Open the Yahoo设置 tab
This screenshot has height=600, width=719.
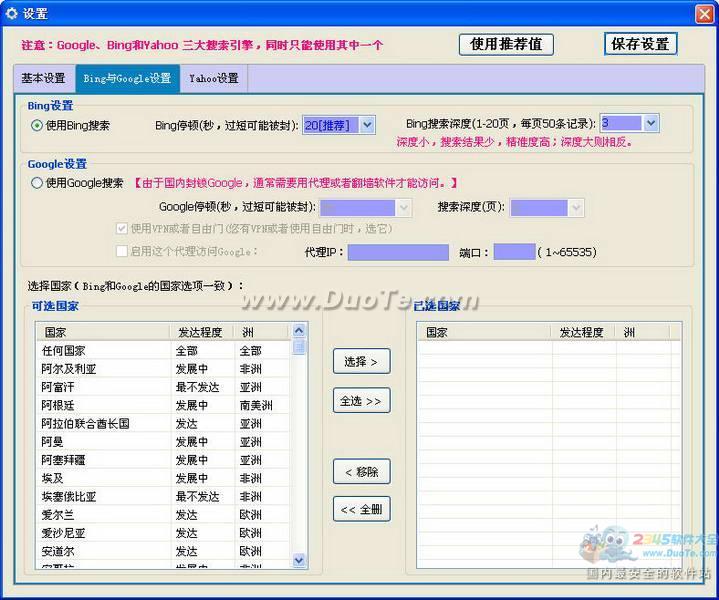pos(214,78)
